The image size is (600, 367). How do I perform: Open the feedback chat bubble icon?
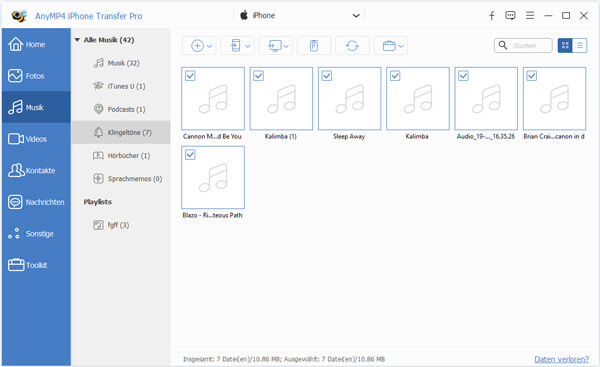pos(510,16)
